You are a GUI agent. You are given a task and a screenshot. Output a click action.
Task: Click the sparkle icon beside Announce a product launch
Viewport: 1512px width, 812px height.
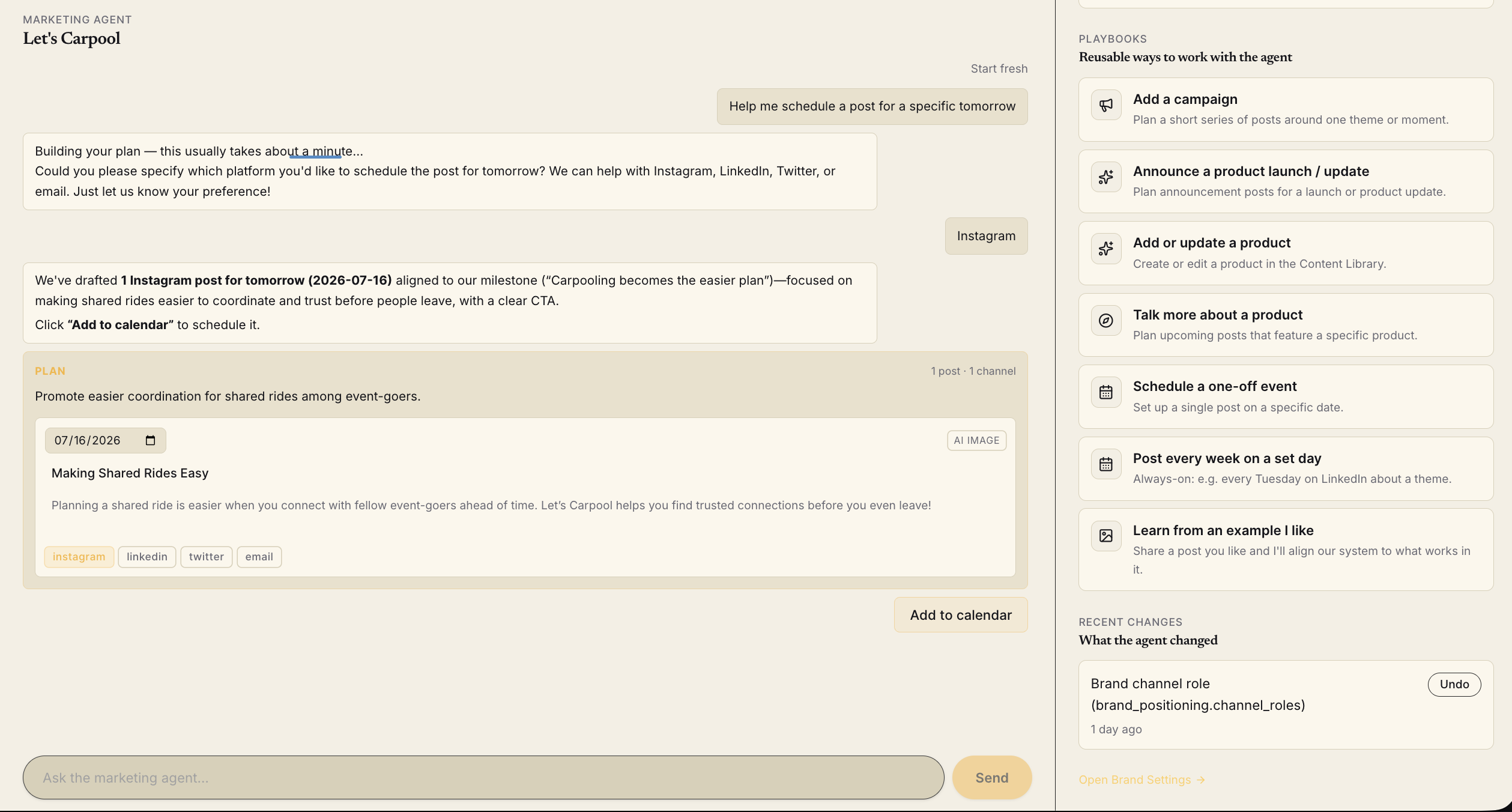[1105, 177]
